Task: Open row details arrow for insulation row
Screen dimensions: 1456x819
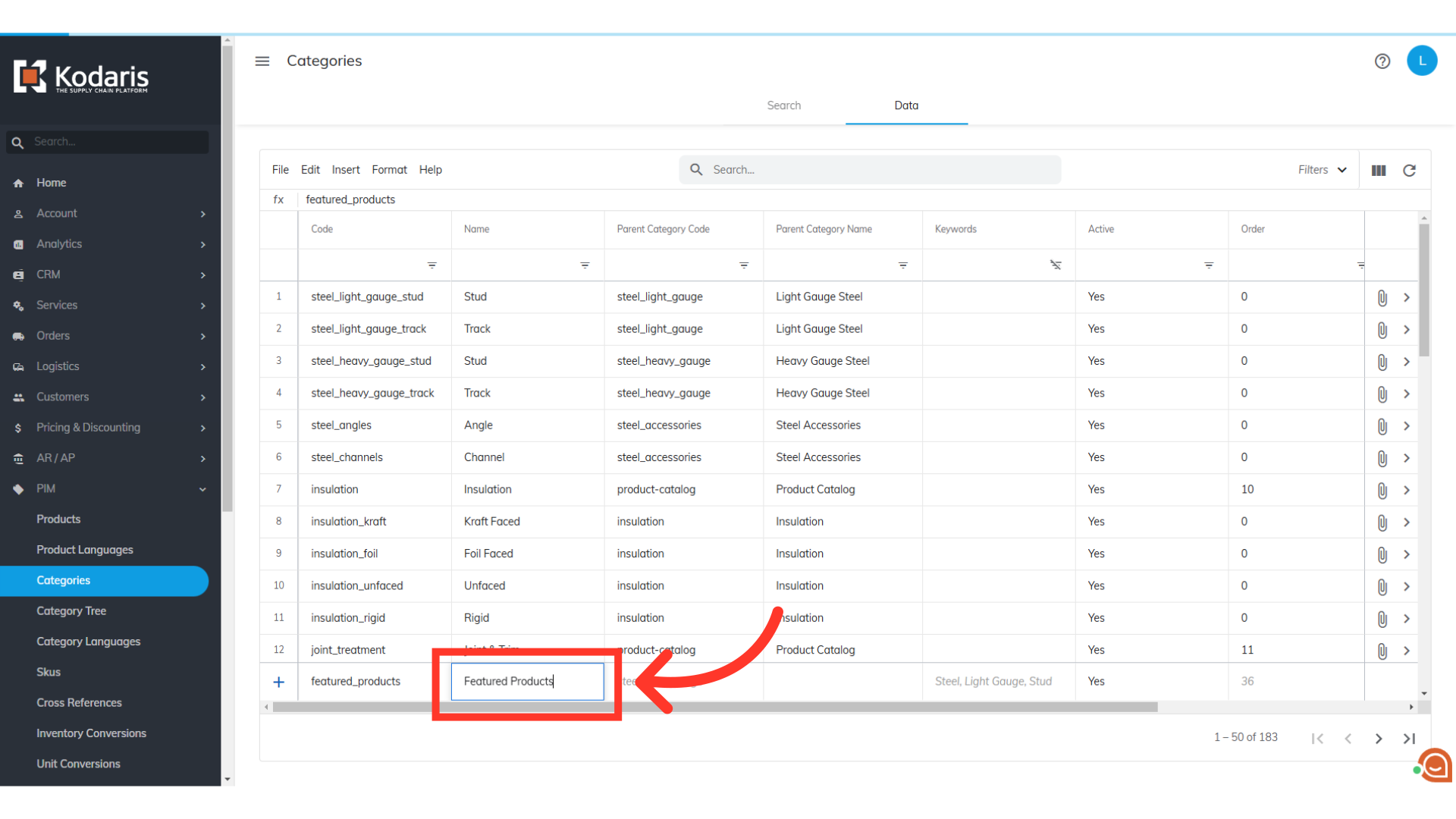Action: 1406,490
